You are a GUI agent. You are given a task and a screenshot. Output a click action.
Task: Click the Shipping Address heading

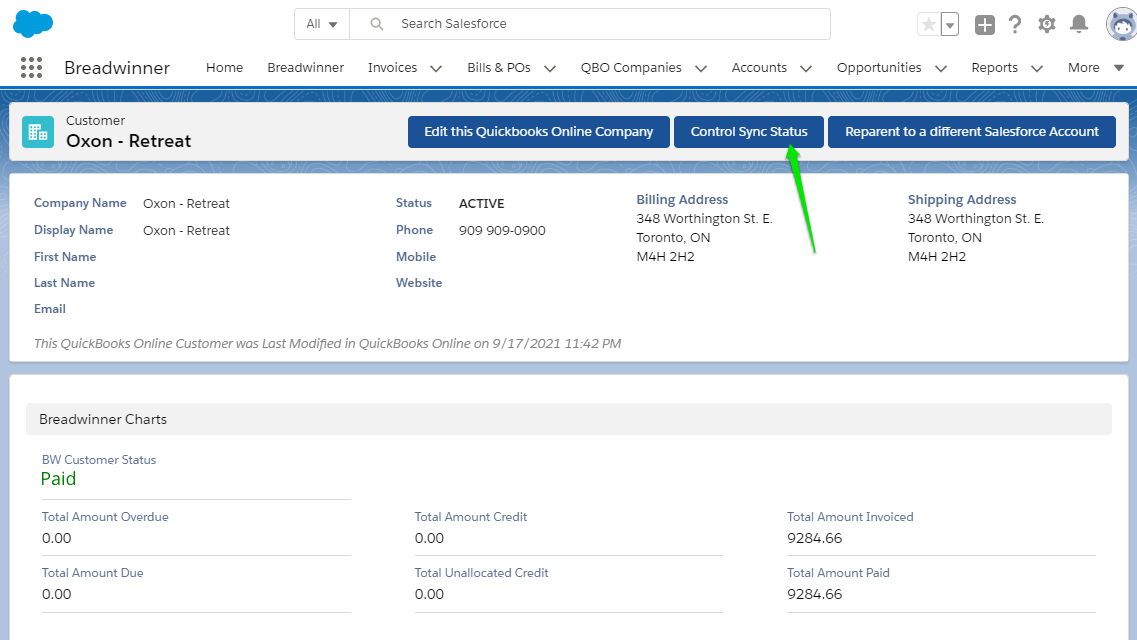tap(962, 199)
